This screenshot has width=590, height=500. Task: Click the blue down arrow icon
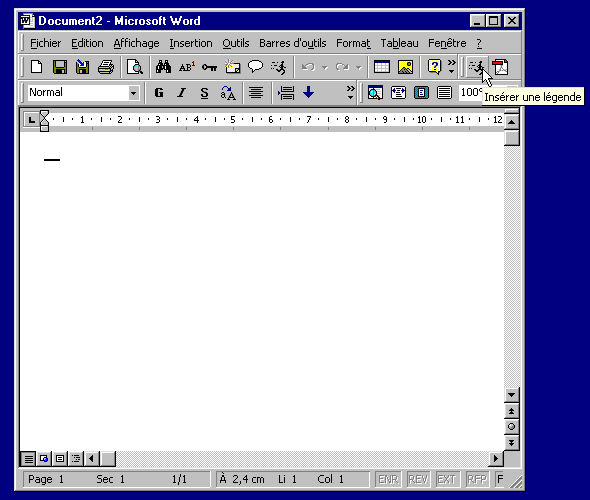pos(309,93)
